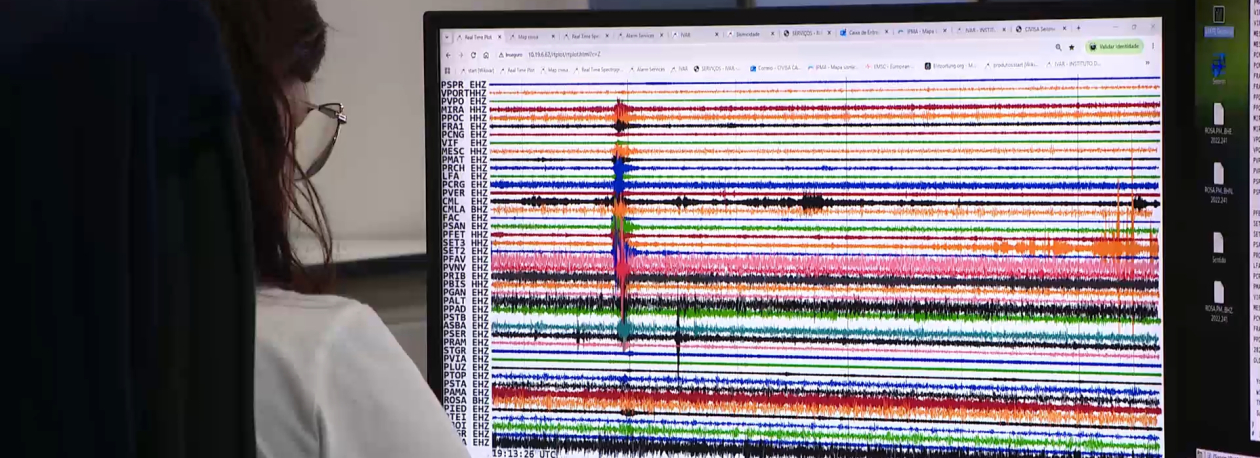Open the Real Time Plot bookmark
Screen dimensions: 1260x458
(517, 70)
